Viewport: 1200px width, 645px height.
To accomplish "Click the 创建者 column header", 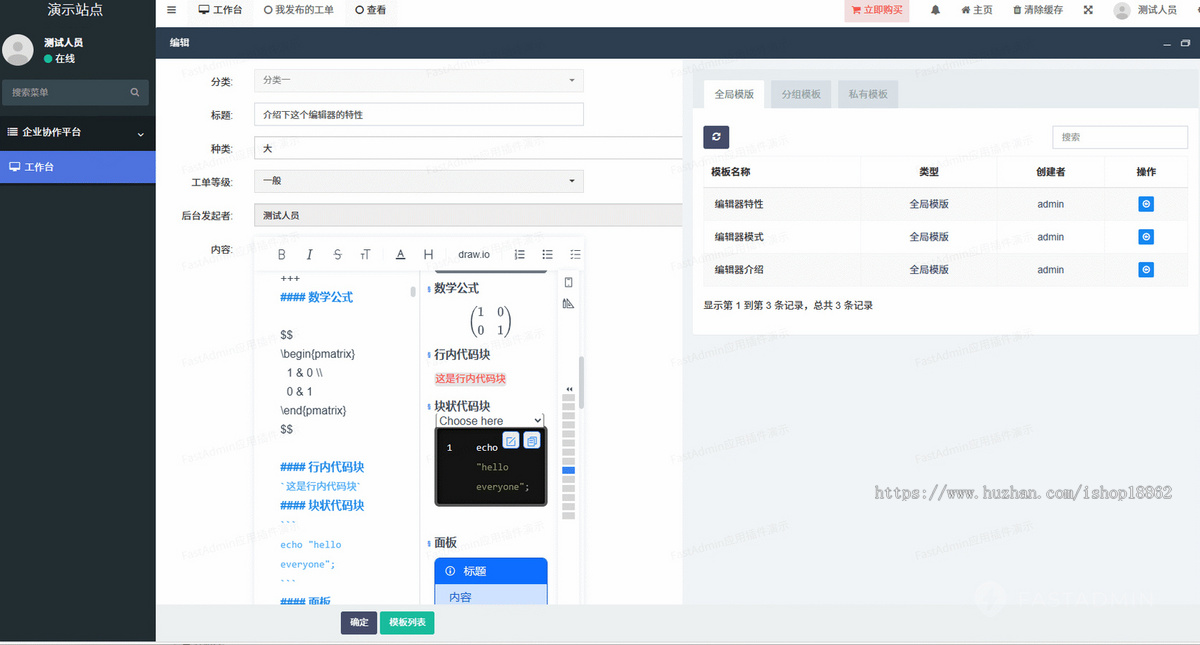I will 1051,172.
